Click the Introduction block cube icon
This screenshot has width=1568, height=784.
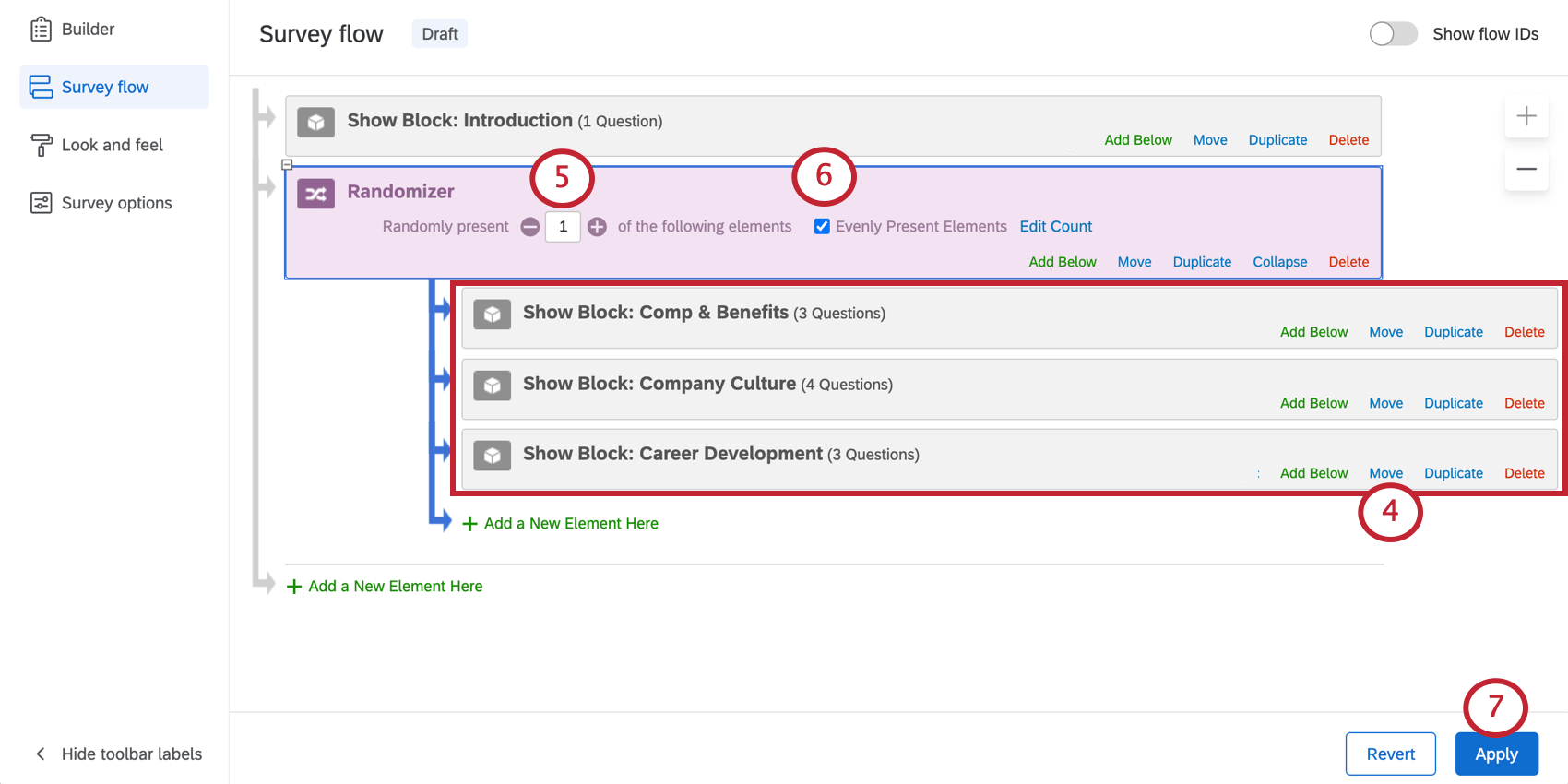click(x=315, y=122)
